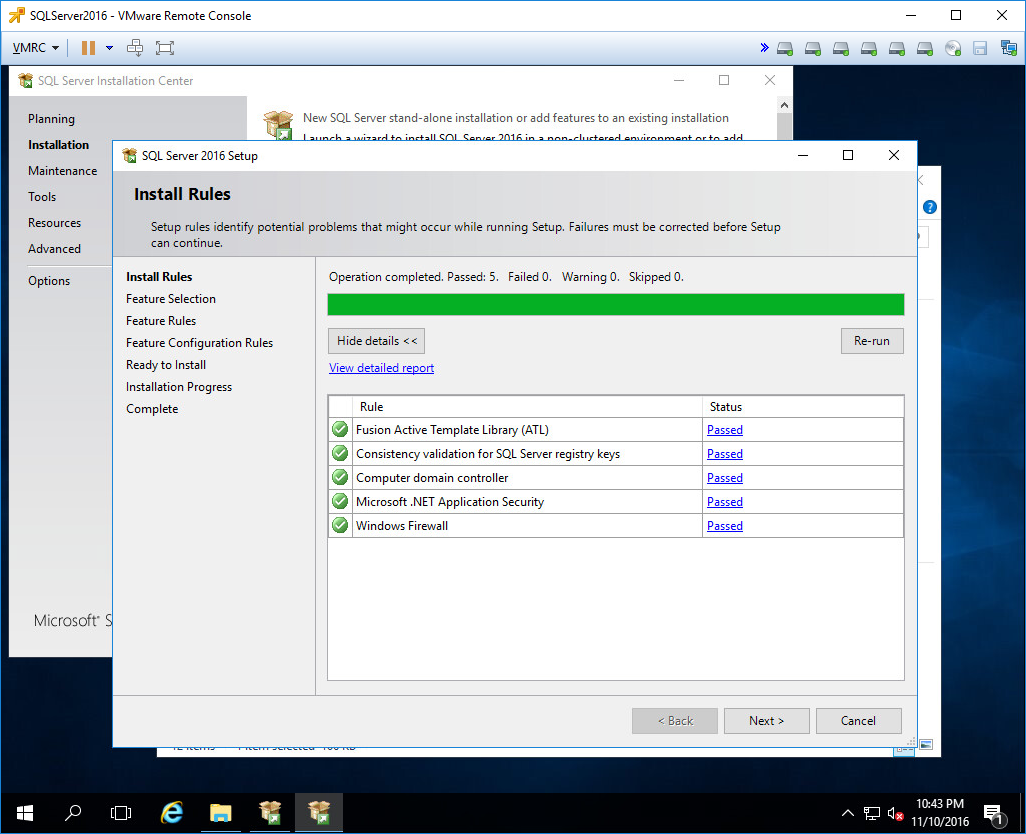Click green check icon for Windows Firewall
The width and height of the screenshot is (1026, 834).
point(340,525)
